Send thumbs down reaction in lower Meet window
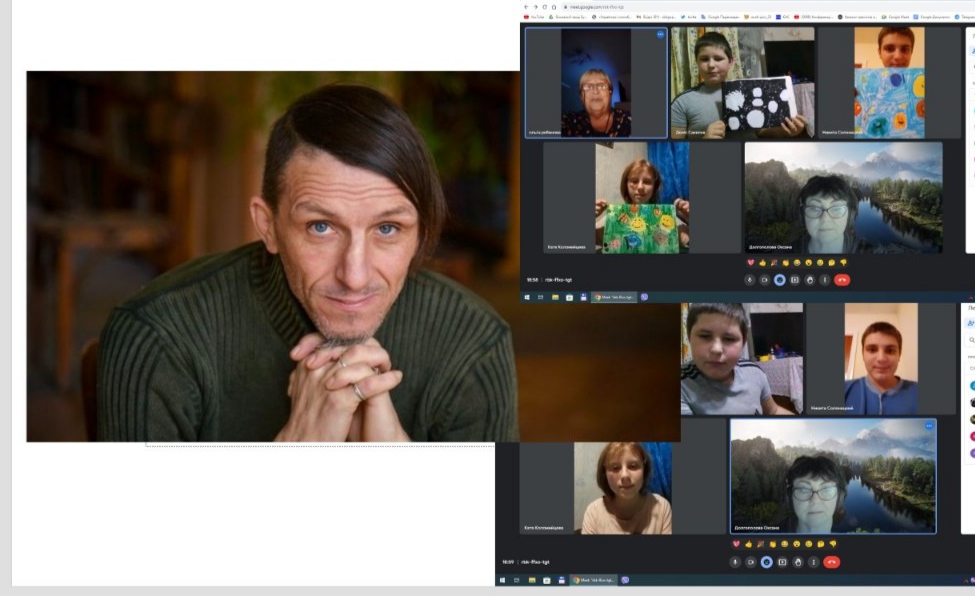This screenshot has height=596, width=975. (x=833, y=544)
